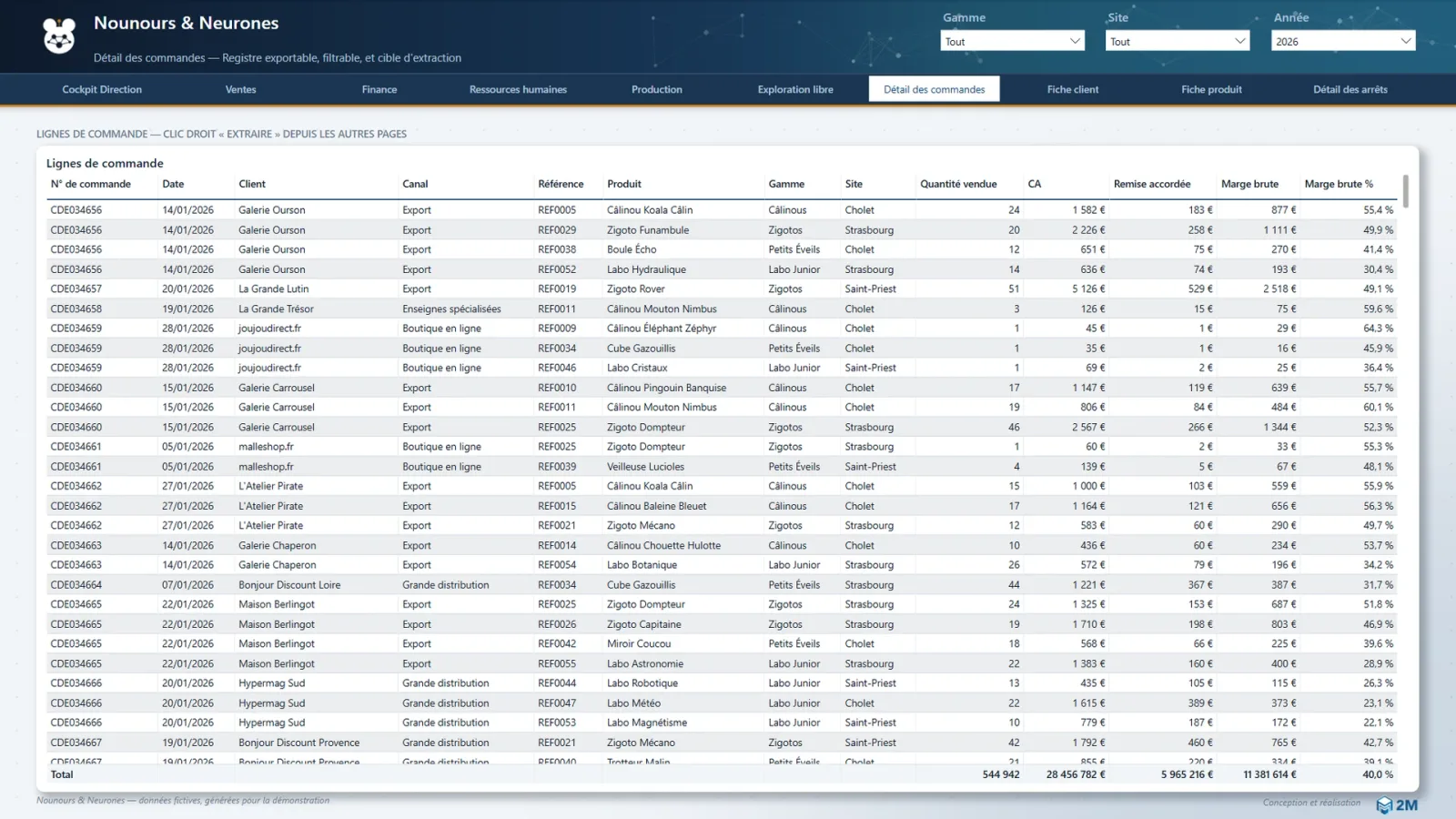Click the 2M logo in the footer
1456x819 pixels.
pos(1397,804)
